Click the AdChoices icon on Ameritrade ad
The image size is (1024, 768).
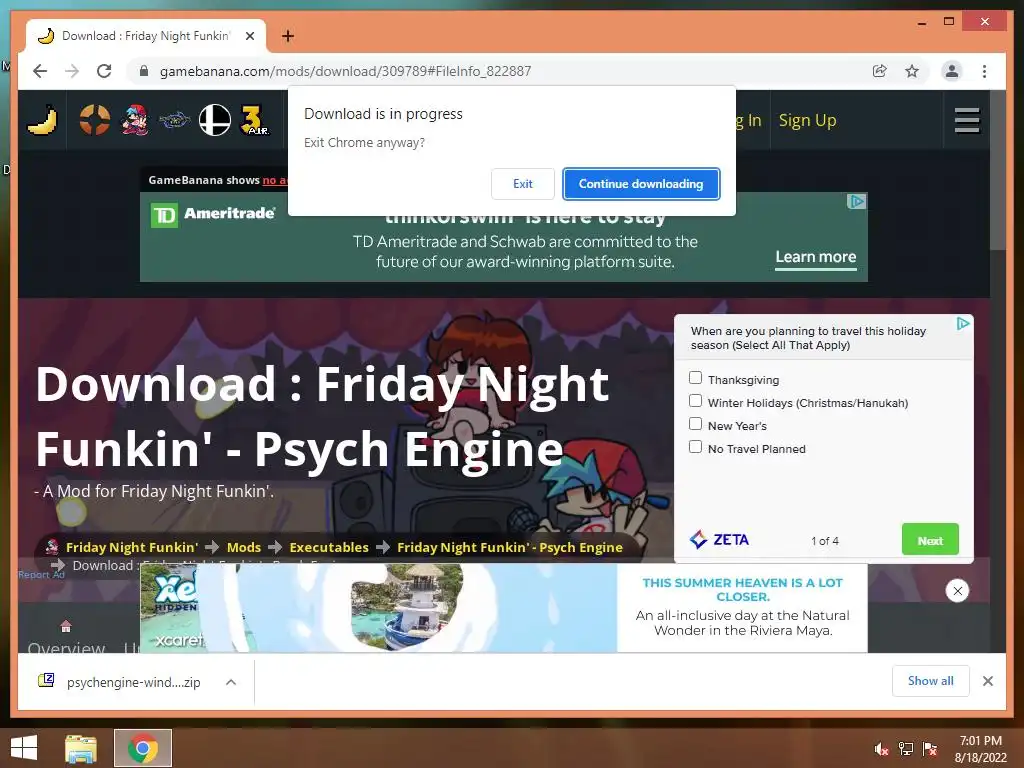pos(857,201)
